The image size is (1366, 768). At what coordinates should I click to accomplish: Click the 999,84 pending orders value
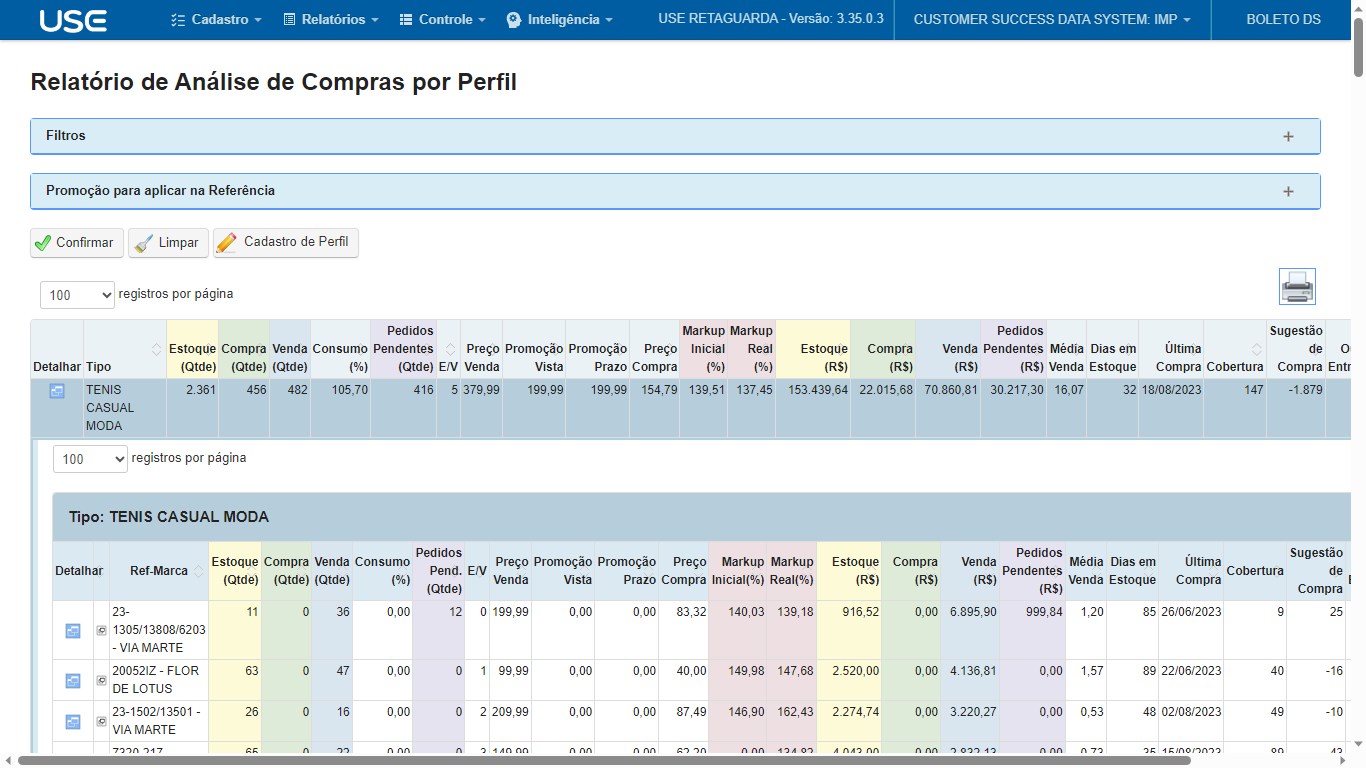tap(1044, 612)
